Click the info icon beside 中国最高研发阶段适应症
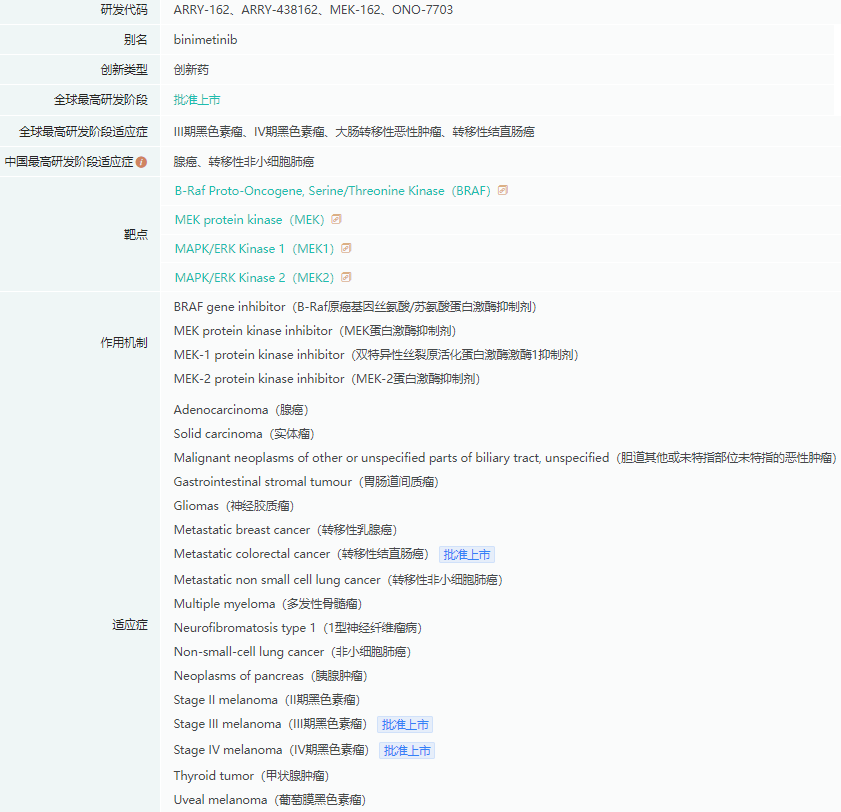 [x=142, y=162]
